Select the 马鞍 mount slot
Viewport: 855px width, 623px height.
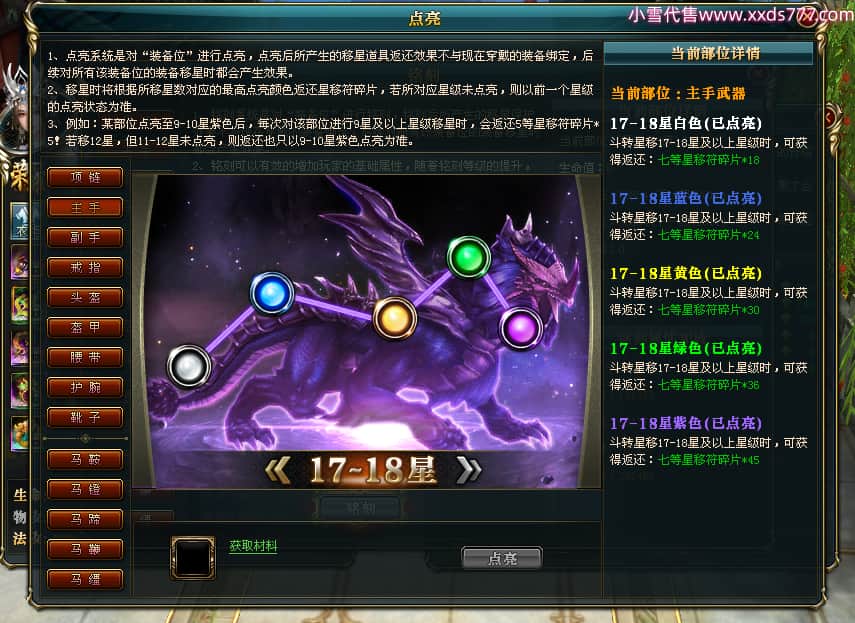(x=85, y=459)
